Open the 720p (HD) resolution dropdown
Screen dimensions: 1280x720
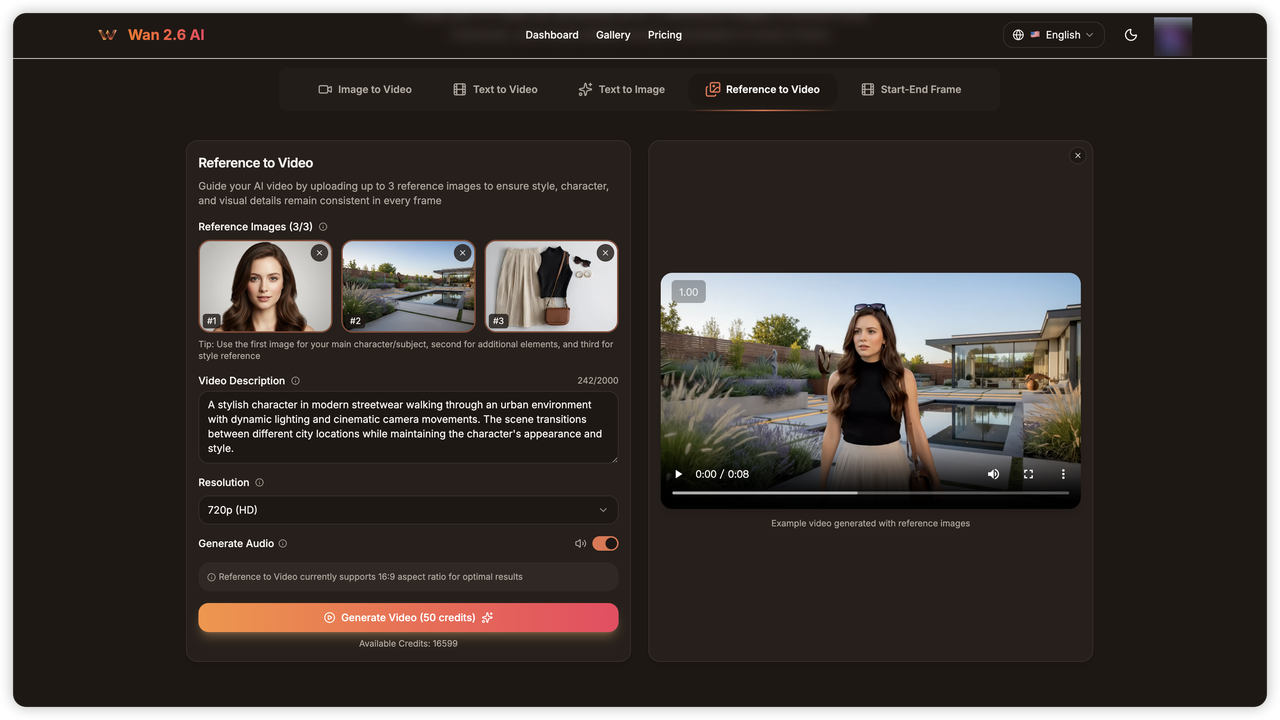(x=408, y=510)
